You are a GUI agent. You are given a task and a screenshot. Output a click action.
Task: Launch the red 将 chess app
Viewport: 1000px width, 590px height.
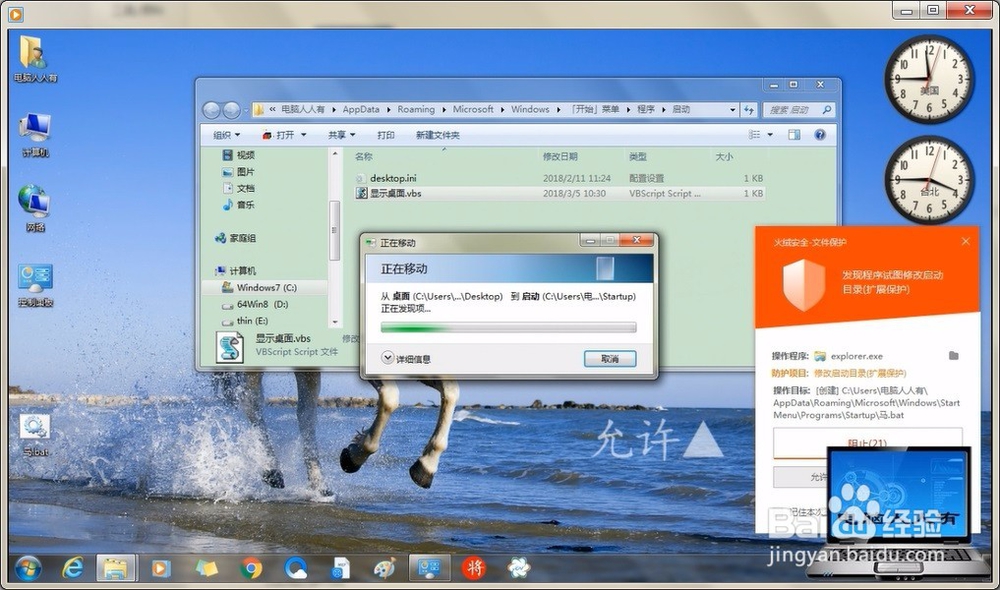click(x=473, y=568)
